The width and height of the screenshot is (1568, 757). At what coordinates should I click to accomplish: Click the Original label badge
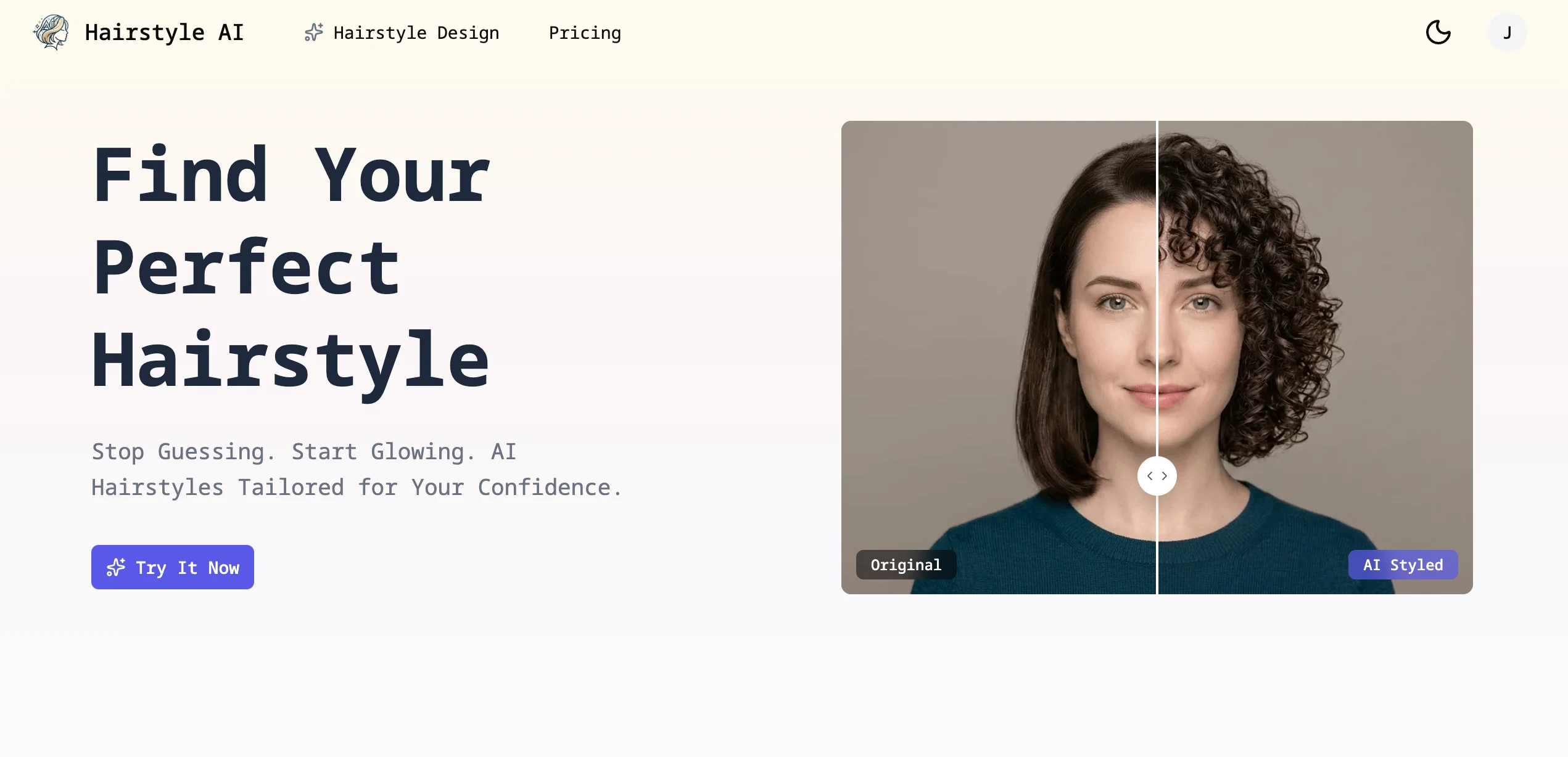tap(906, 565)
